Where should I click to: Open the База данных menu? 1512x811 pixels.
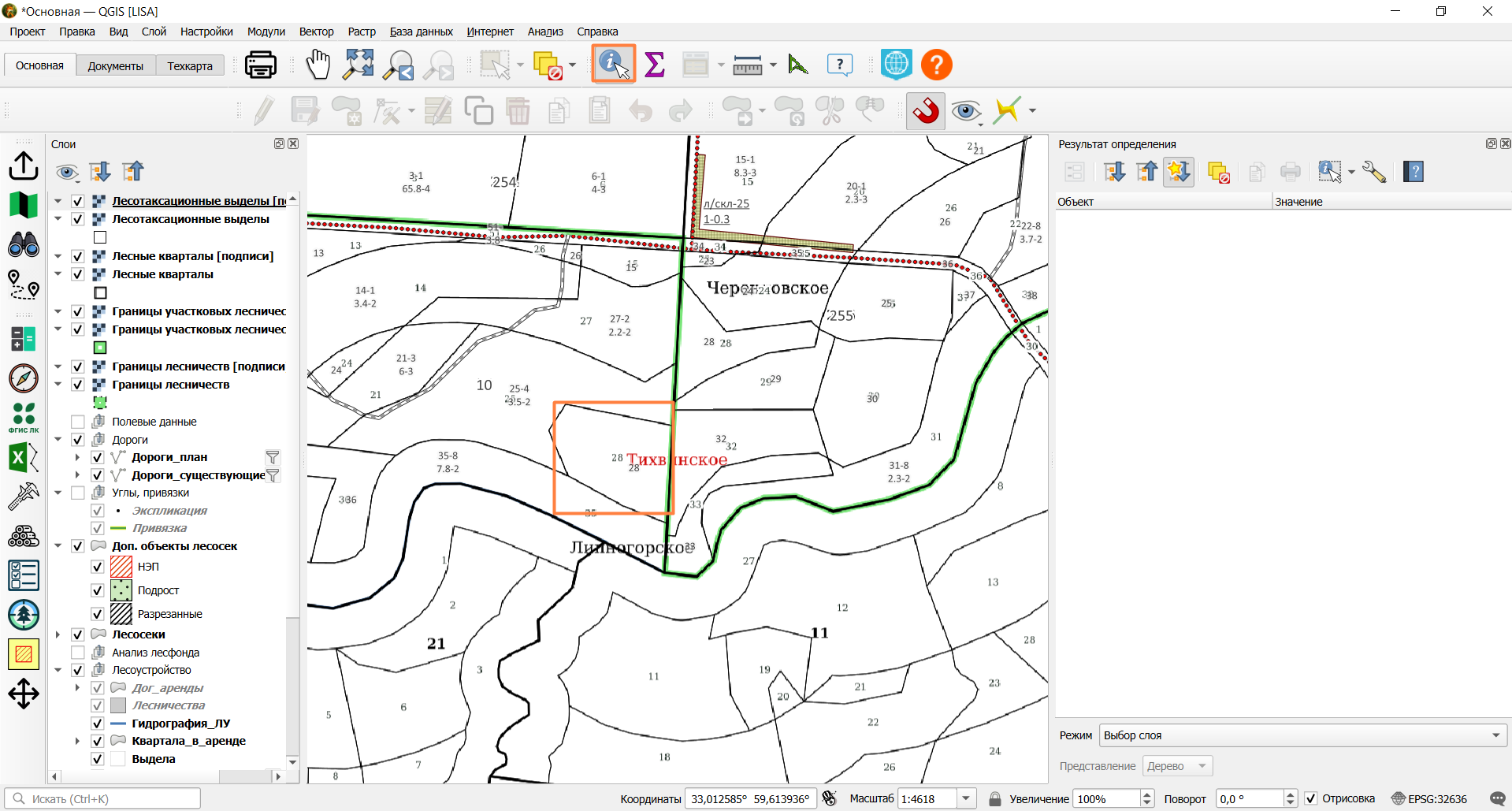421,32
